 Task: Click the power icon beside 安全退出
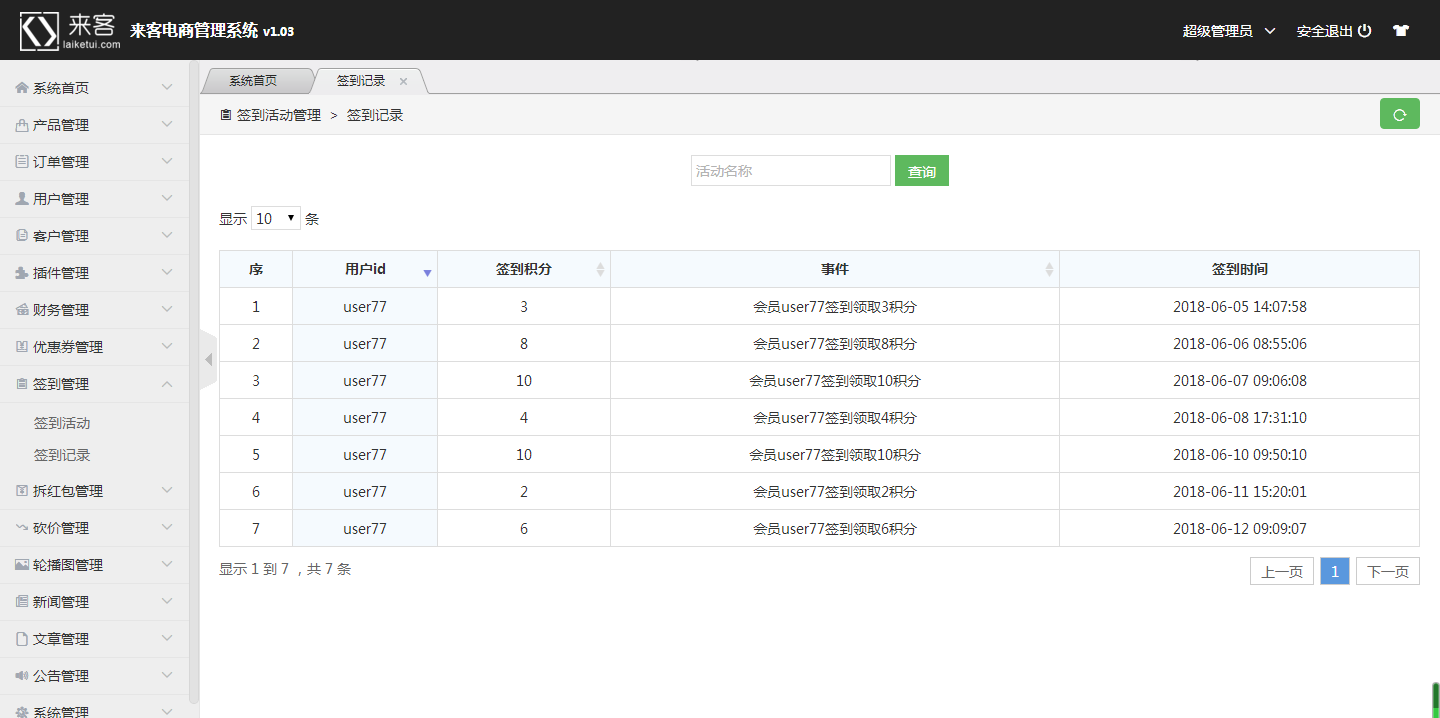1364,31
